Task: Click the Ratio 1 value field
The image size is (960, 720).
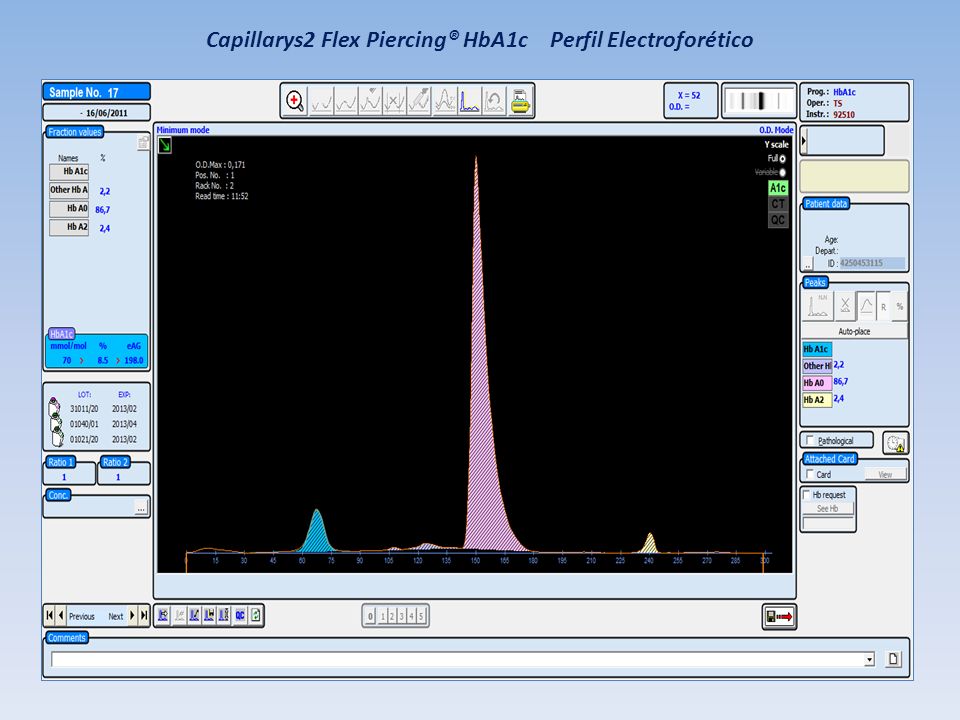Action: pos(69,477)
